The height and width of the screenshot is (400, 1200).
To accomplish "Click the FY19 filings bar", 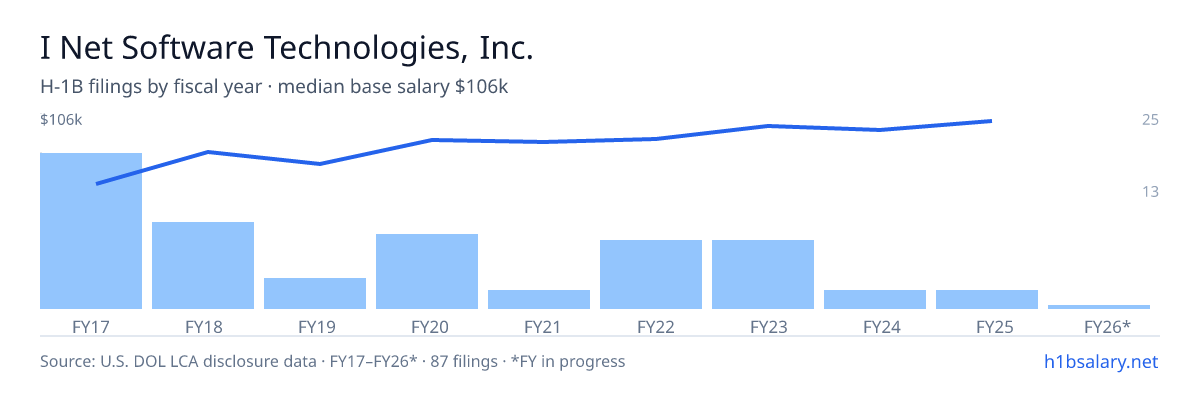I will pos(315,293).
